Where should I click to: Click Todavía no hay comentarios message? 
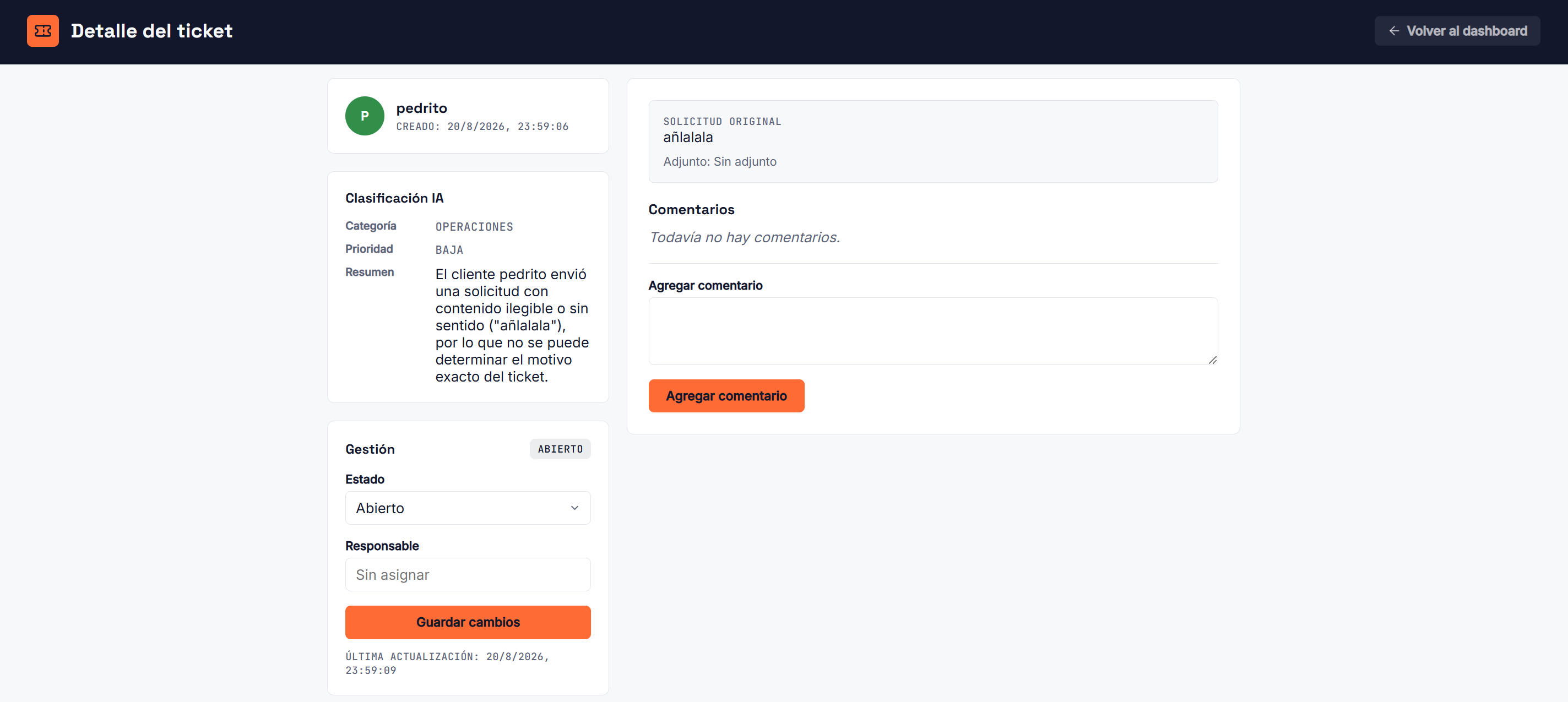(x=744, y=237)
